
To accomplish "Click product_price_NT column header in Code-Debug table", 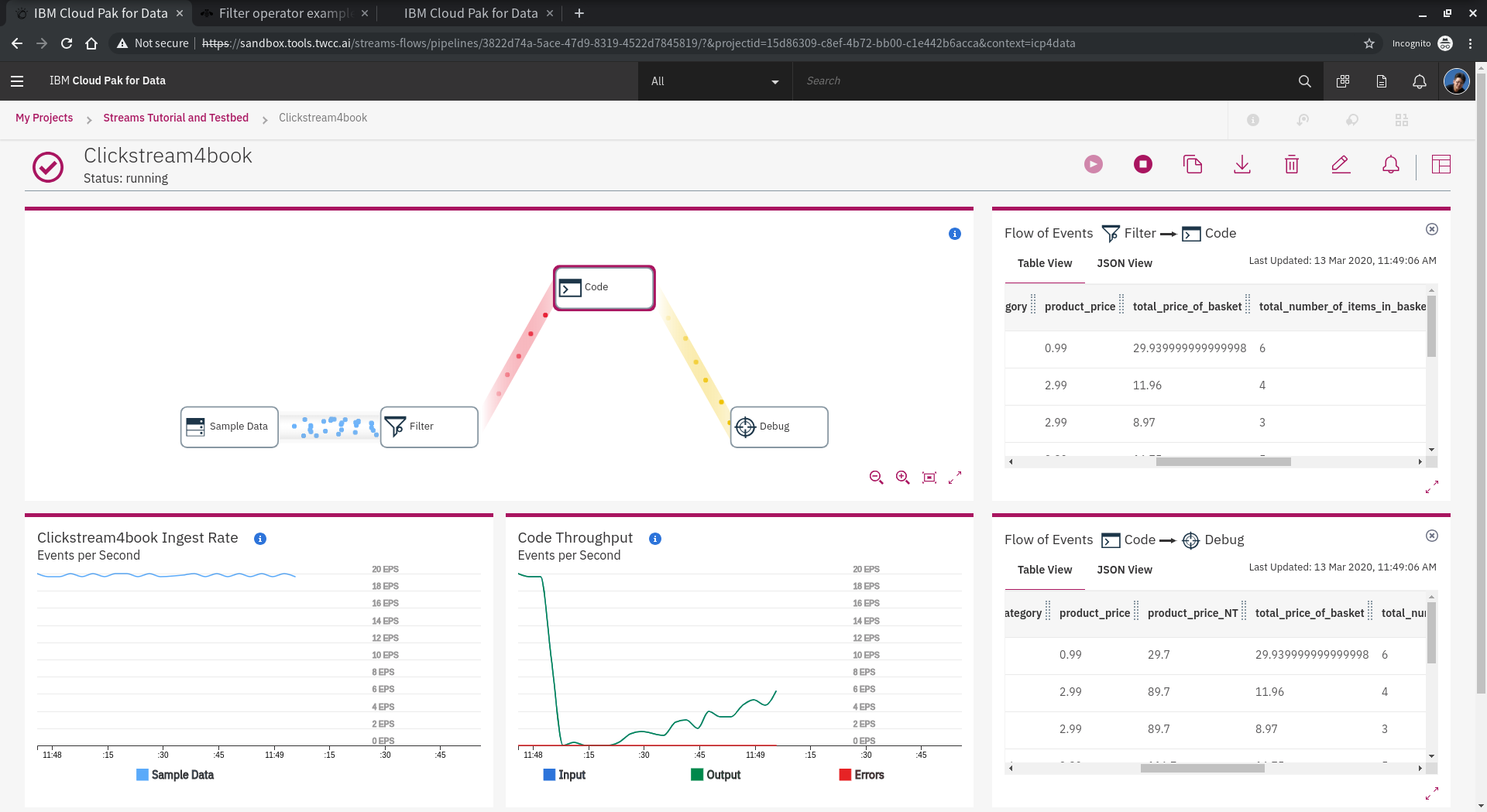I will [1193, 613].
